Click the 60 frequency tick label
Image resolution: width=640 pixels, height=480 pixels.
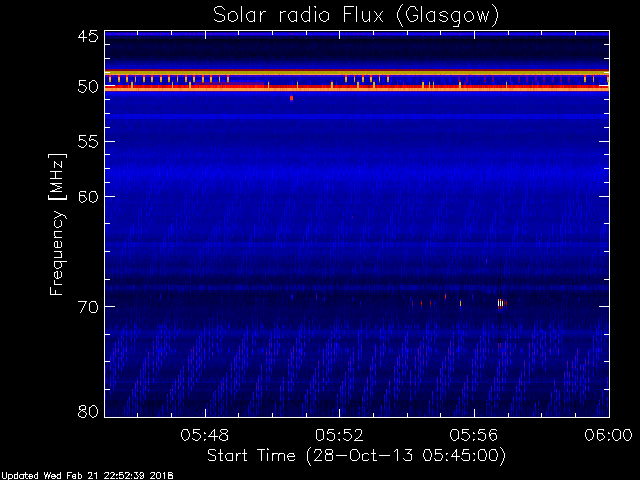[x=88, y=197]
